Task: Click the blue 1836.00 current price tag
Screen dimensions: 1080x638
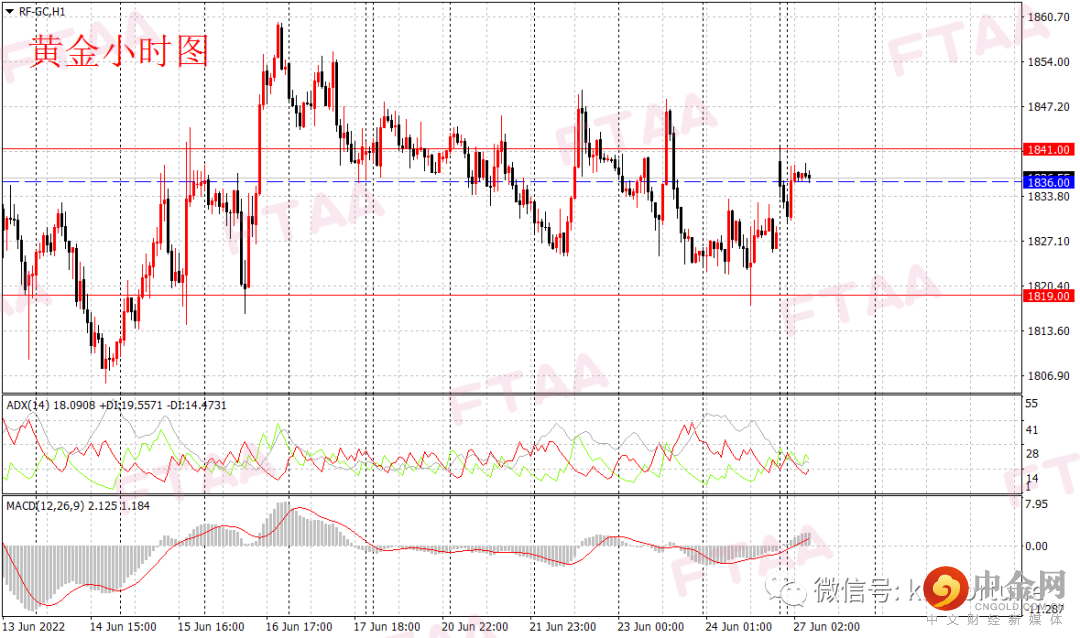Action: tap(1048, 182)
